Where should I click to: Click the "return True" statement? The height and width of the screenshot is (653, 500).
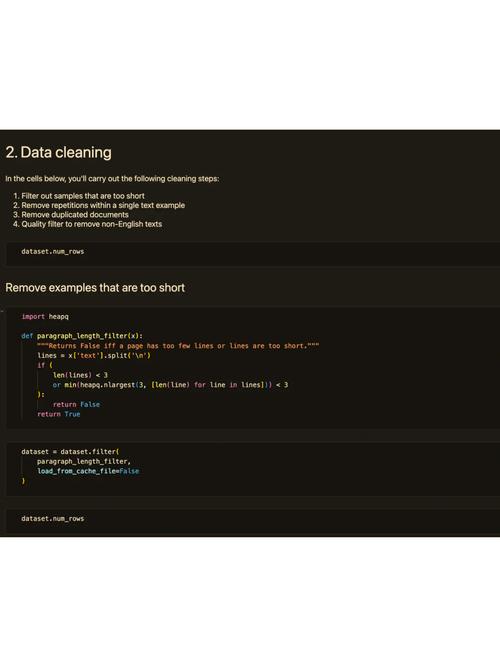tap(59, 414)
